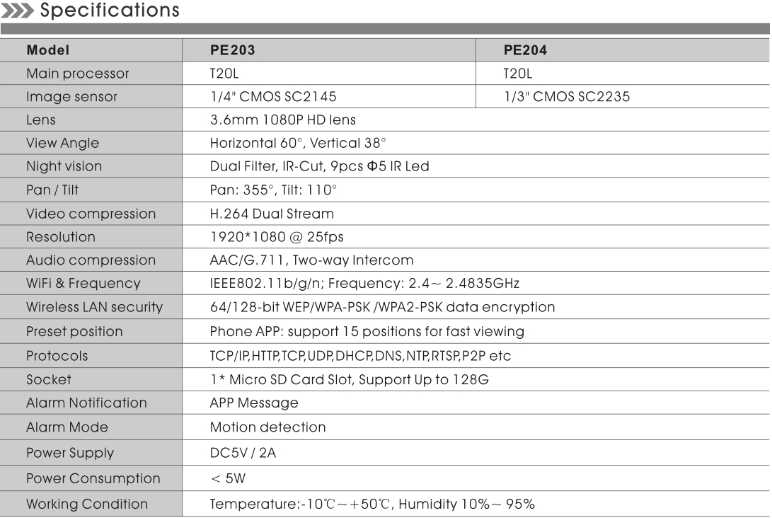772x518 pixels.
Task: Click the Audio compression row label
Action: (x=91, y=260)
